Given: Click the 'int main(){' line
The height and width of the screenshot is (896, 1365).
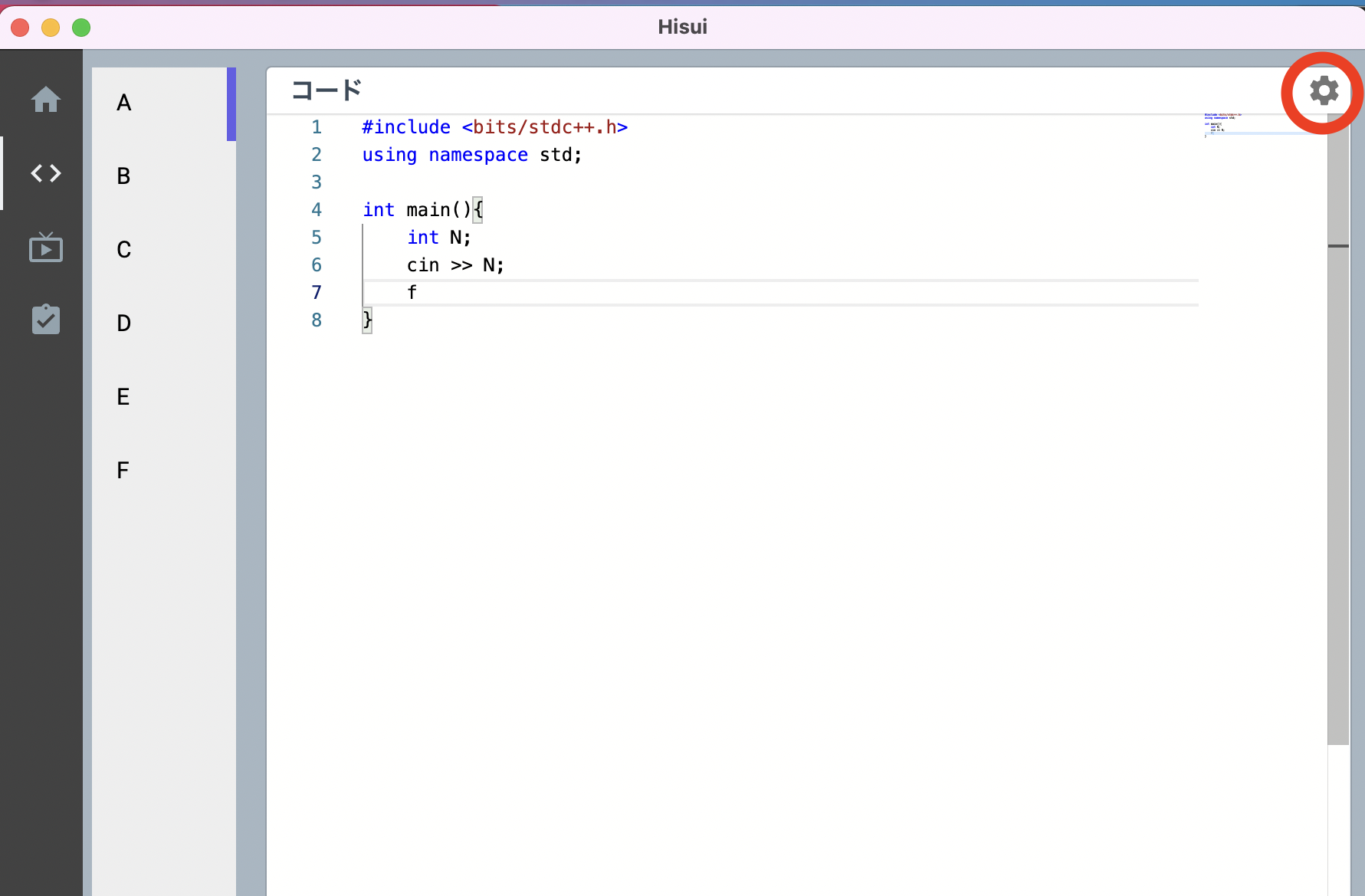Looking at the screenshot, I should (x=422, y=210).
